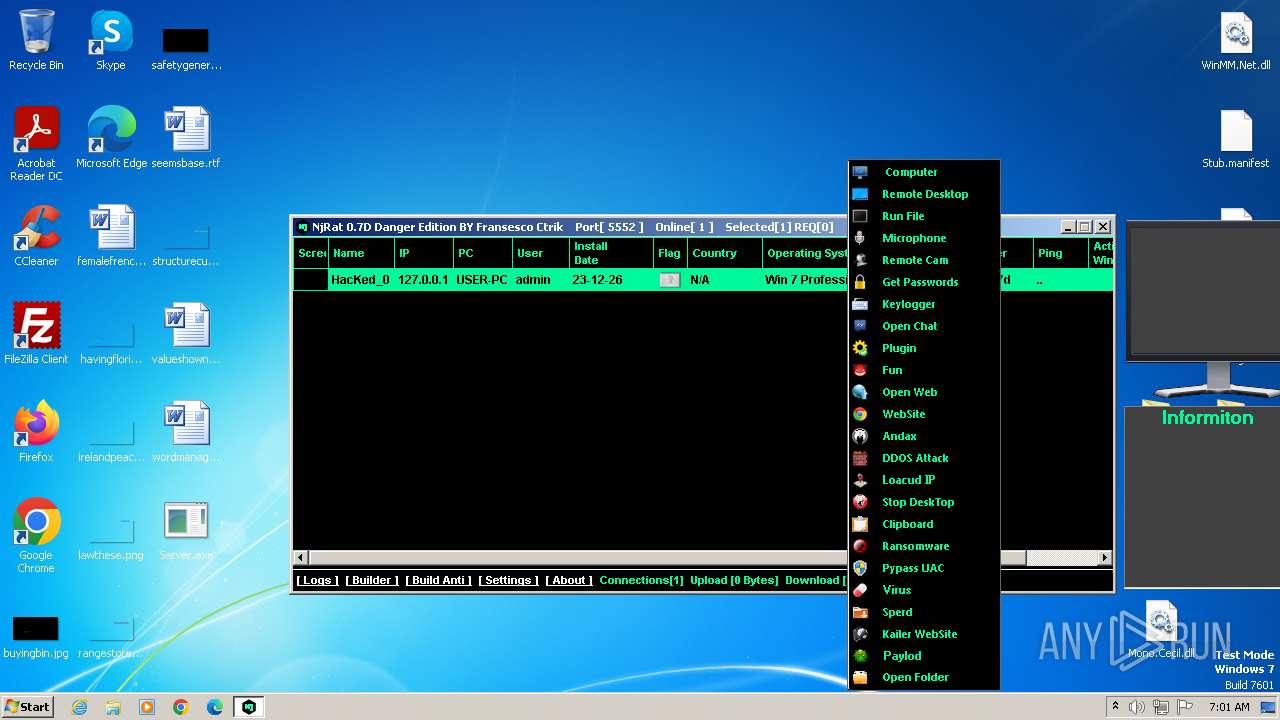1280x720 pixels.
Task: Select the Mono.Cecil.dll file icon
Action: click(1161, 630)
